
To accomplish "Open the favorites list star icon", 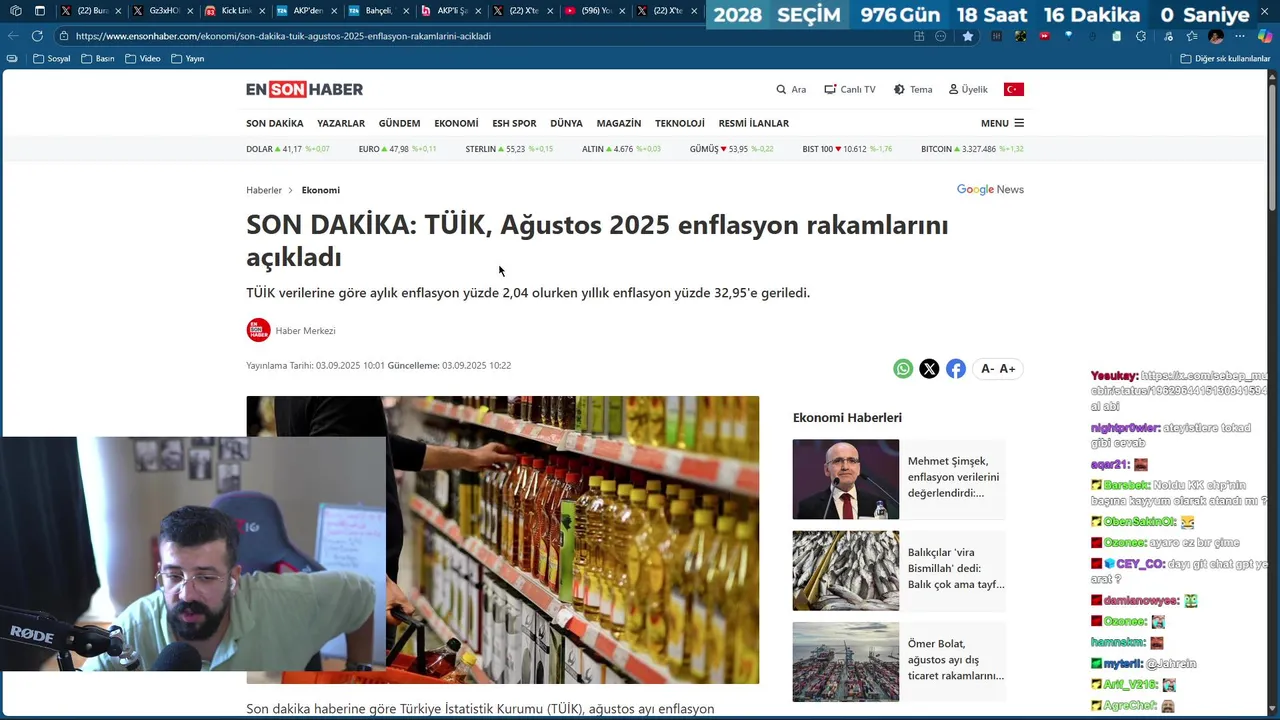I will 1191,36.
